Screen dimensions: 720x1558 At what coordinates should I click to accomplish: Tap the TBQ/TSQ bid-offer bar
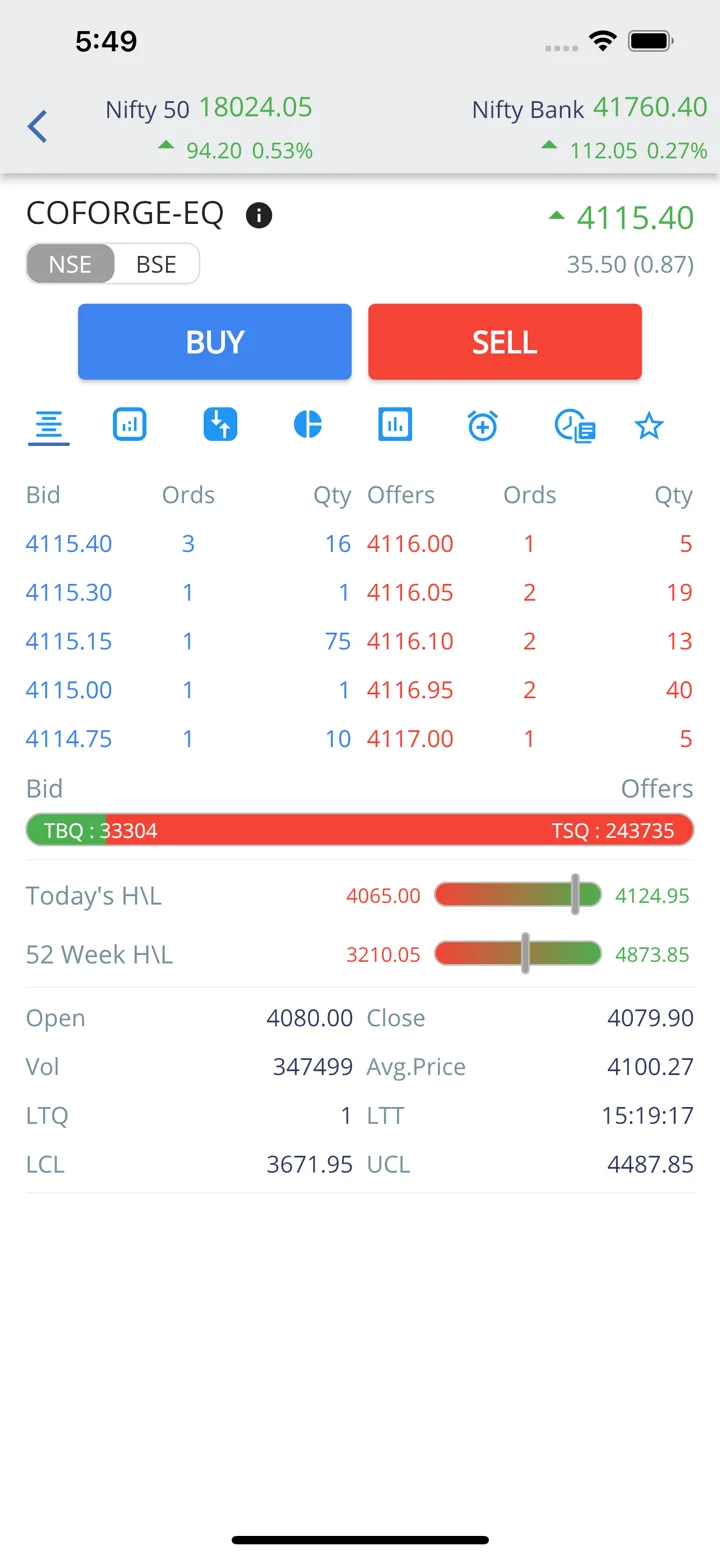[360, 830]
